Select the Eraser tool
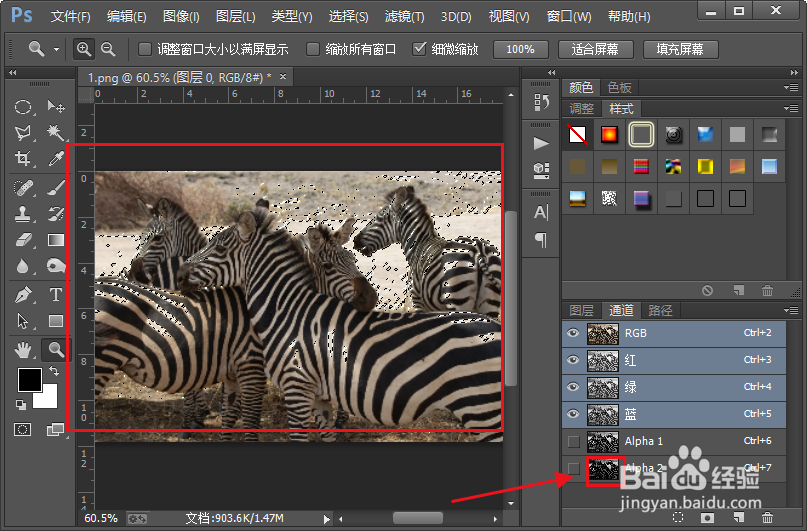This screenshot has height=531, width=807. point(23,240)
